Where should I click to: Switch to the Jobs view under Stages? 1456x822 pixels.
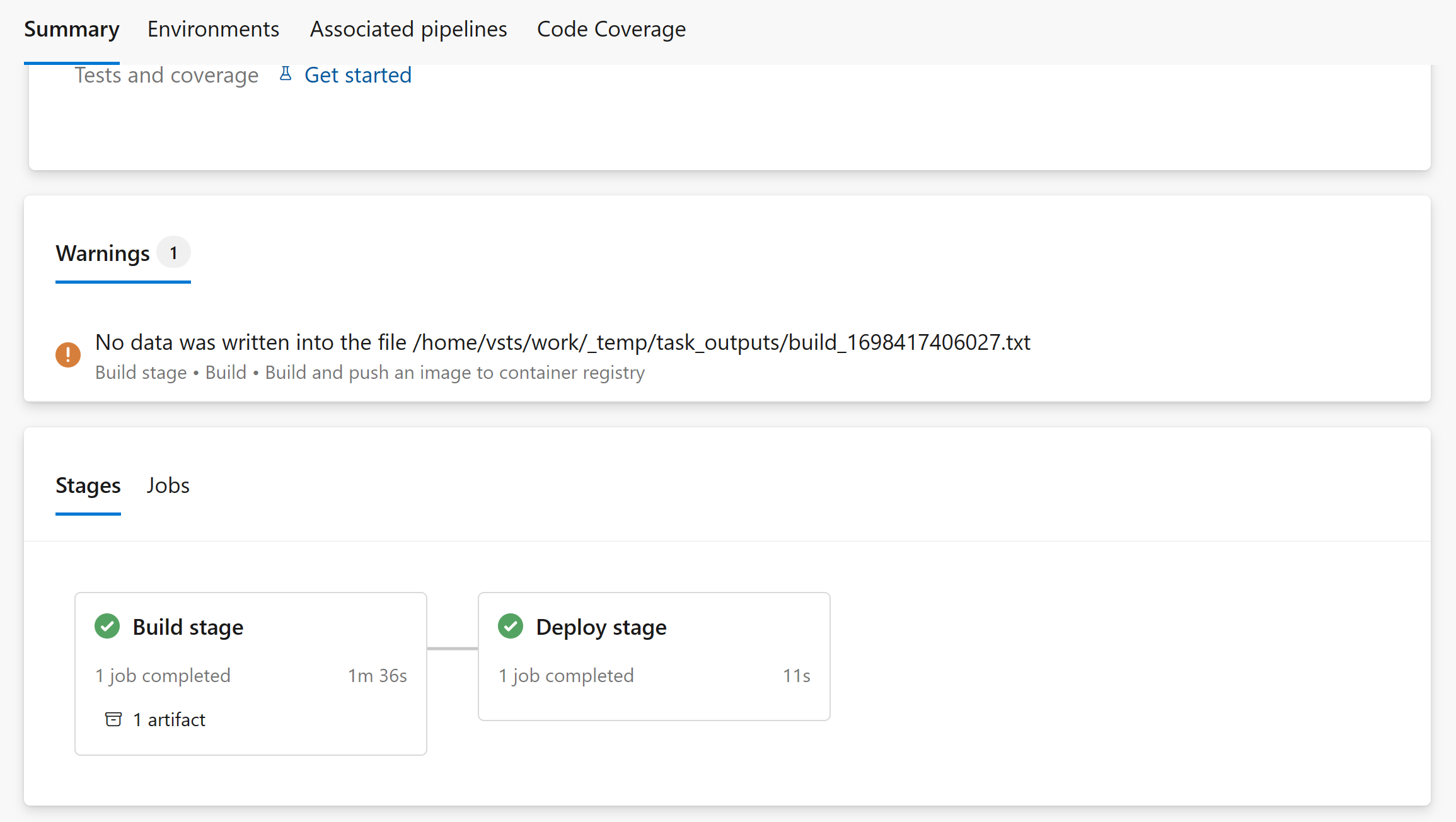point(168,485)
